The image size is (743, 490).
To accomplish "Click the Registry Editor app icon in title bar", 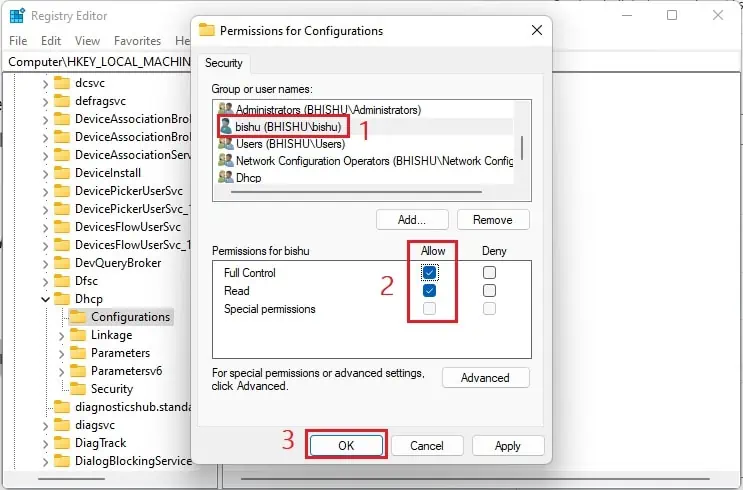I will click(x=17, y=16).
